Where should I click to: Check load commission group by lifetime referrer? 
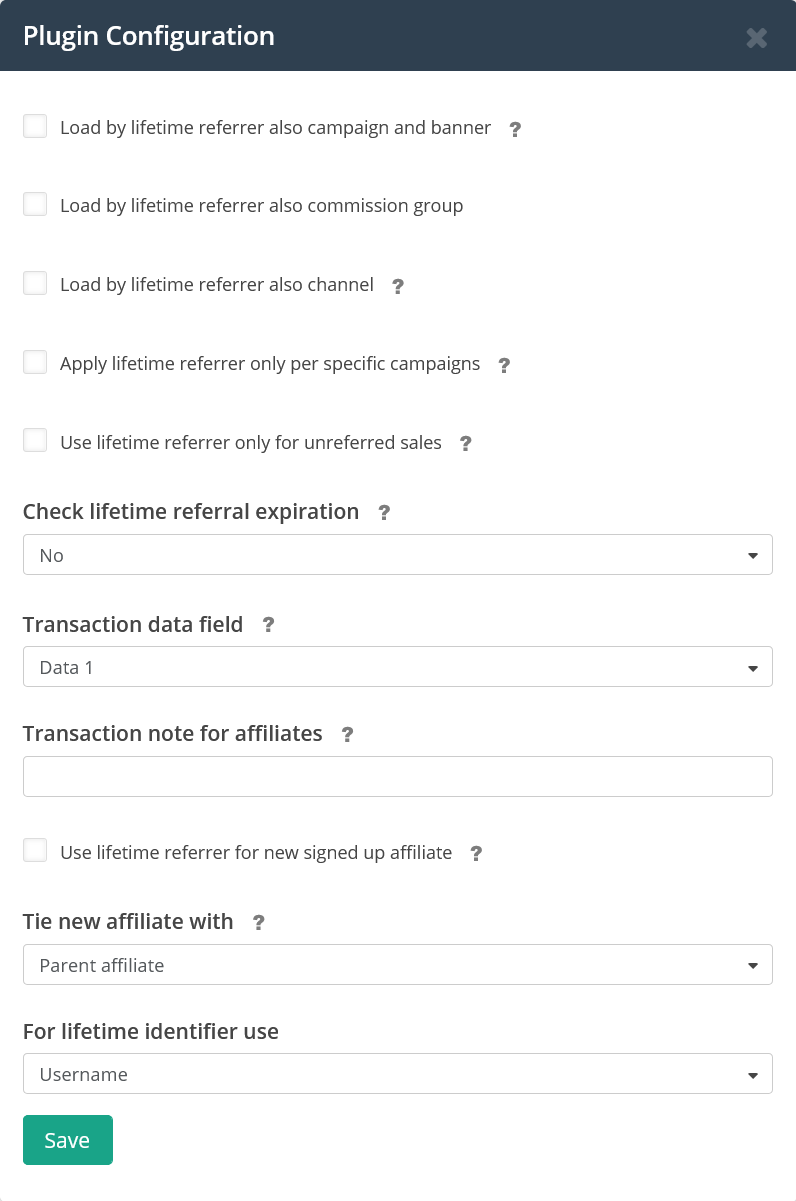pos(35,204)
